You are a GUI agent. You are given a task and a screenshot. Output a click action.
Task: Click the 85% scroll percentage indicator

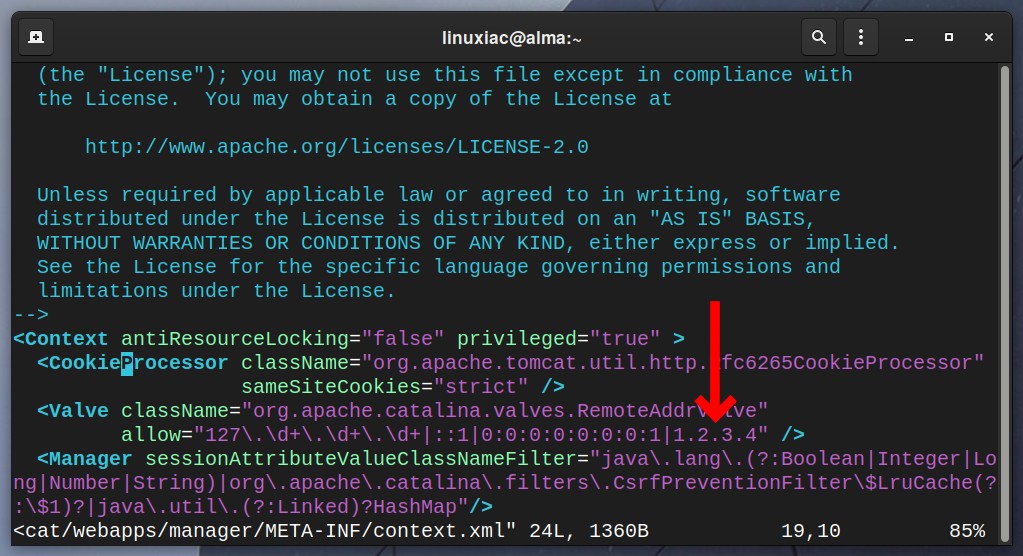click(967, 531)
